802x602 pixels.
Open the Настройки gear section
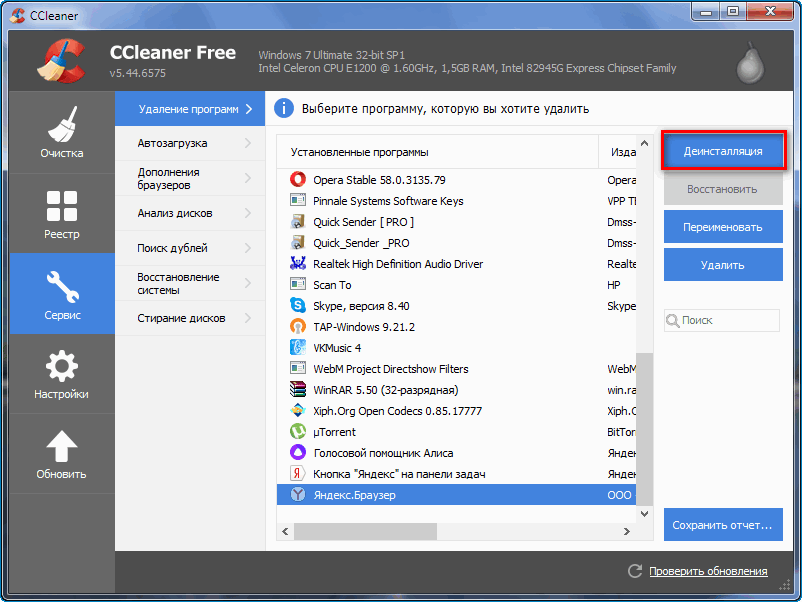[x=61, y=374]
